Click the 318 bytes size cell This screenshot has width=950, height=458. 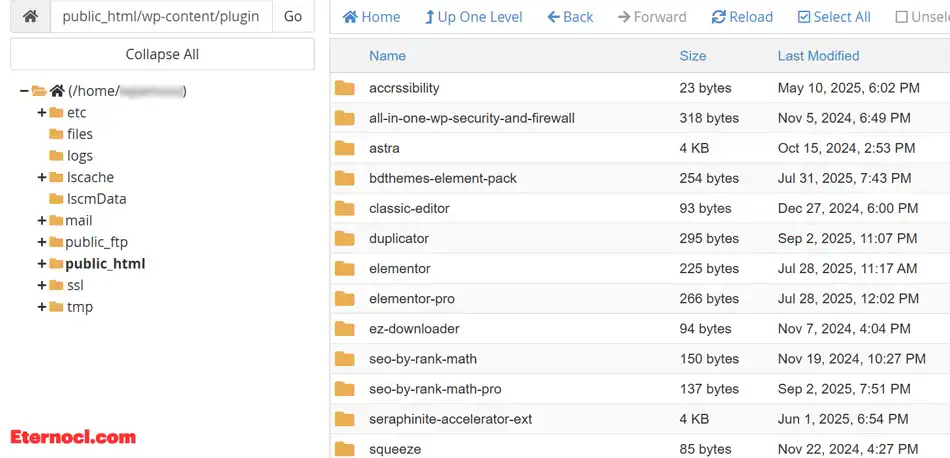click(x=709, y=118)
